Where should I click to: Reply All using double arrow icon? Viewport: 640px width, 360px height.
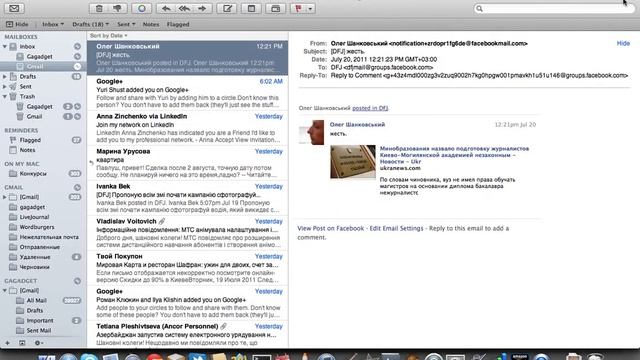(184, 8)
